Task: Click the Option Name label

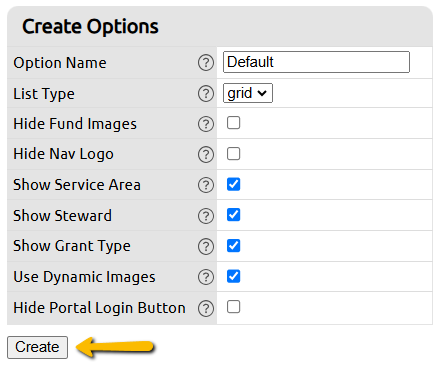Action: 60,63
